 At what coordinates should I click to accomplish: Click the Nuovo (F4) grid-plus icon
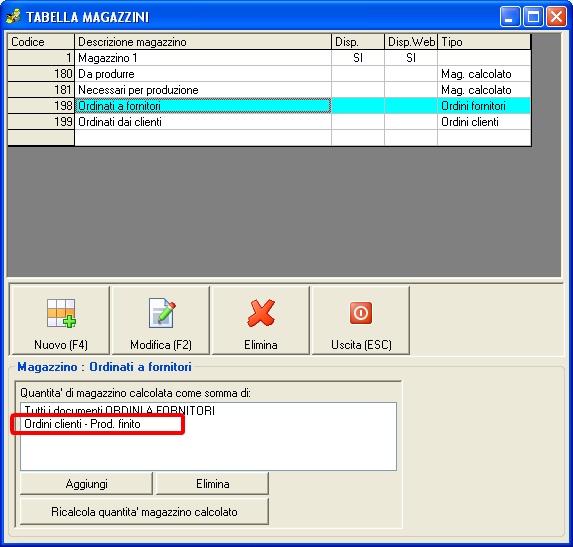(x=61, y=313)
